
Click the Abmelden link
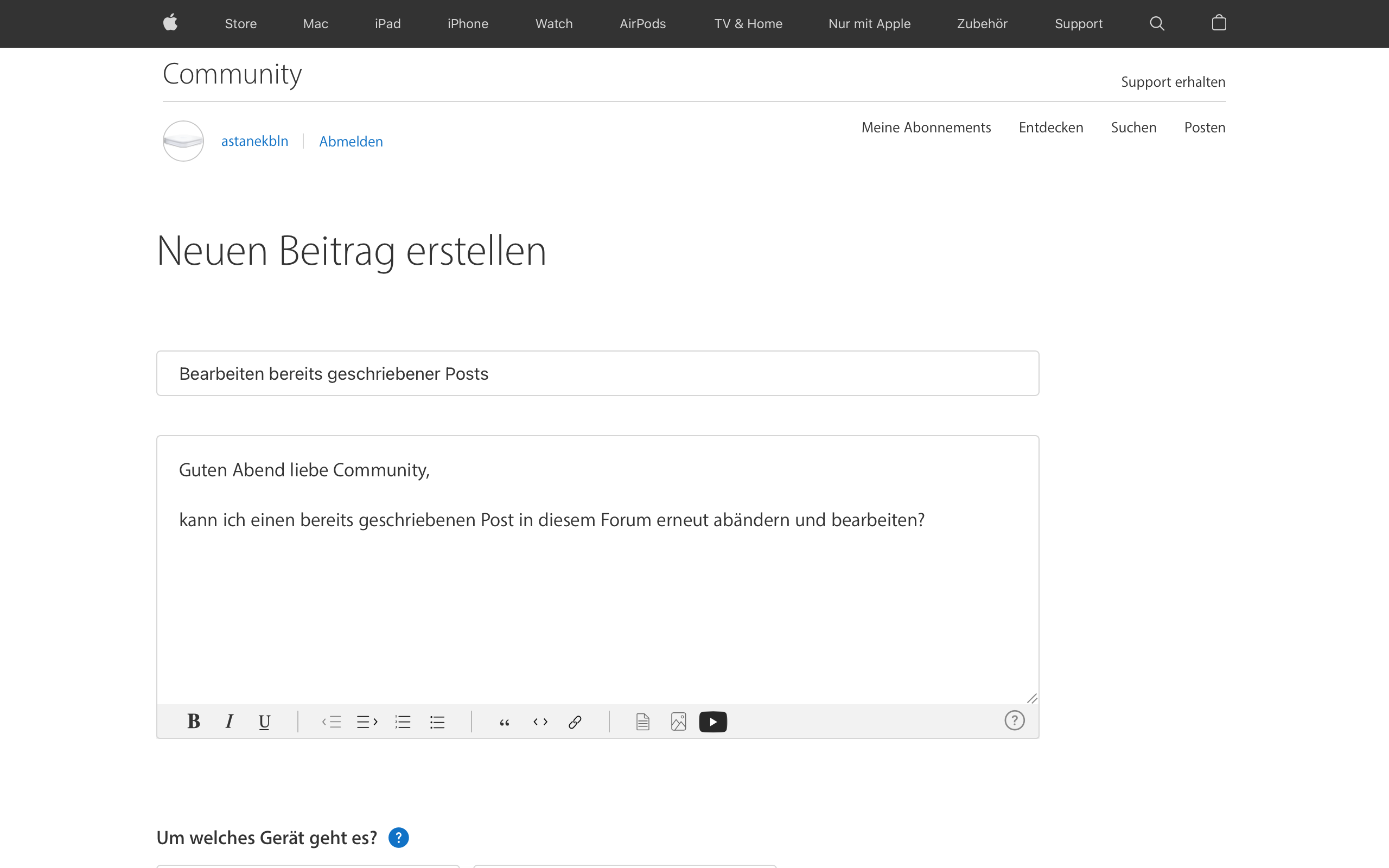351,141
